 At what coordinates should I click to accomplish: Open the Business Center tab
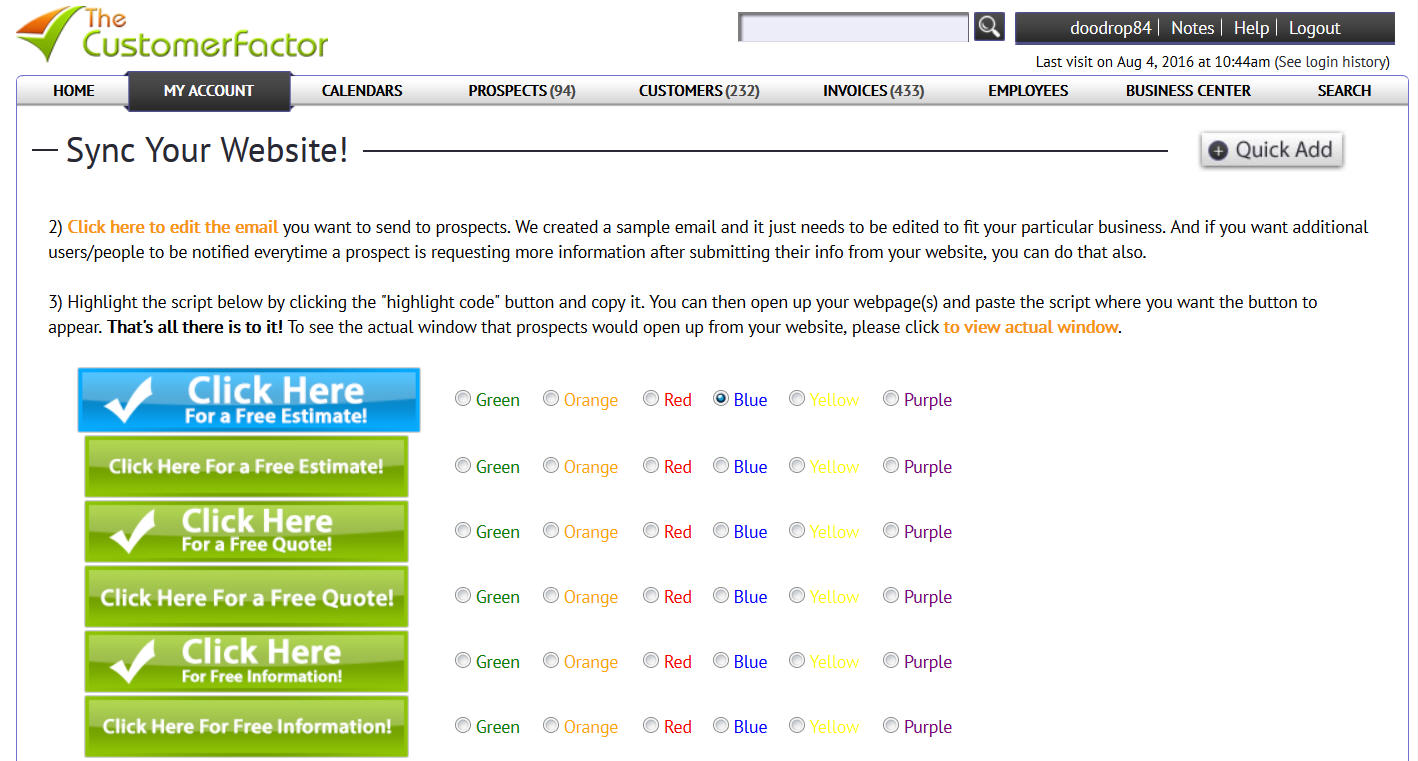[x=1188, y=91]
